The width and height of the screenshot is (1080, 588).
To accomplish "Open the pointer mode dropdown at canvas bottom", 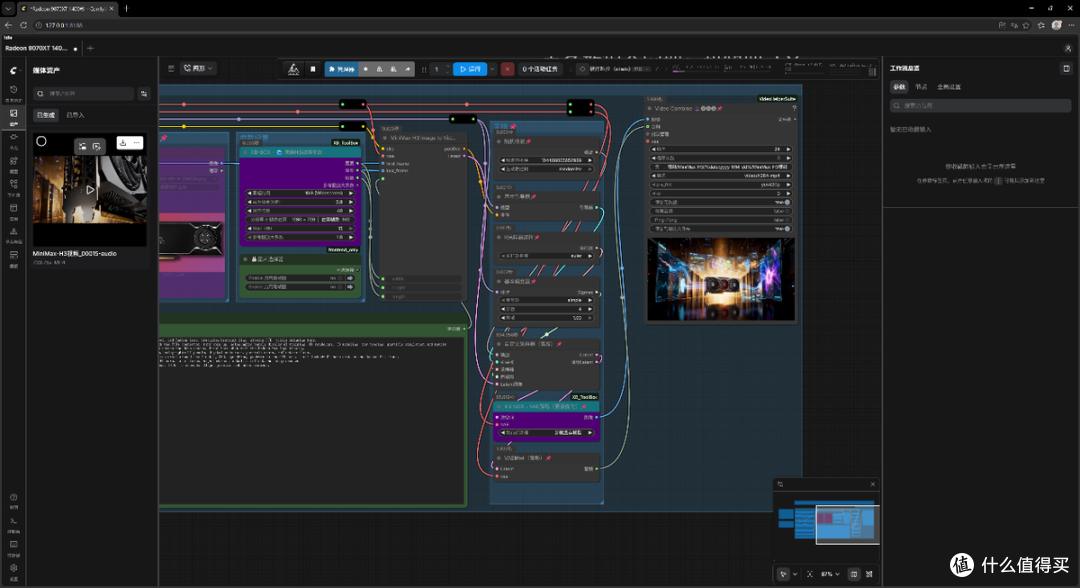I will click(795, 574).
